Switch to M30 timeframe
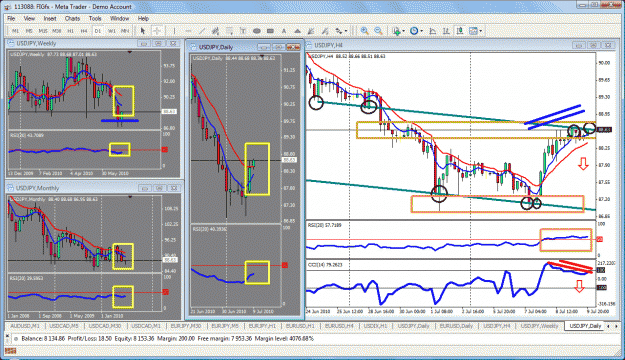Screen dimensions: 625x360 coord(57,31)
